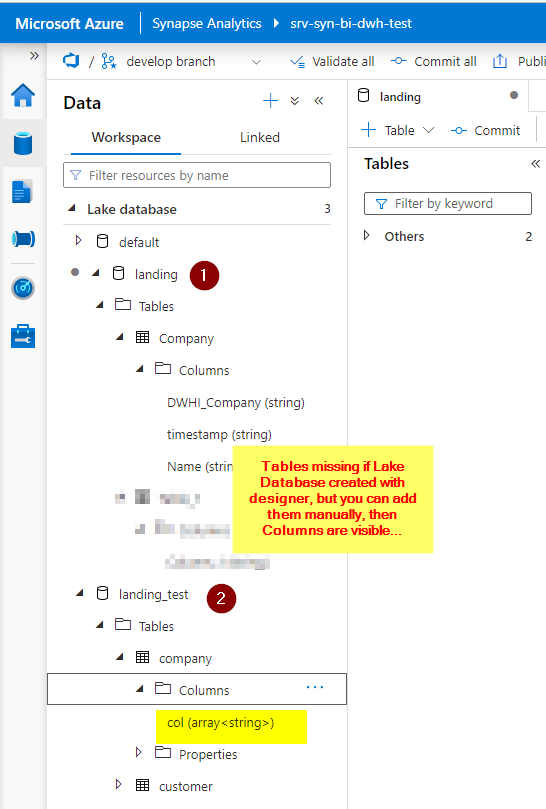The height and width of the screenshot is (809, 546).
Task: Click the Publish button
Action: (519, 61)
